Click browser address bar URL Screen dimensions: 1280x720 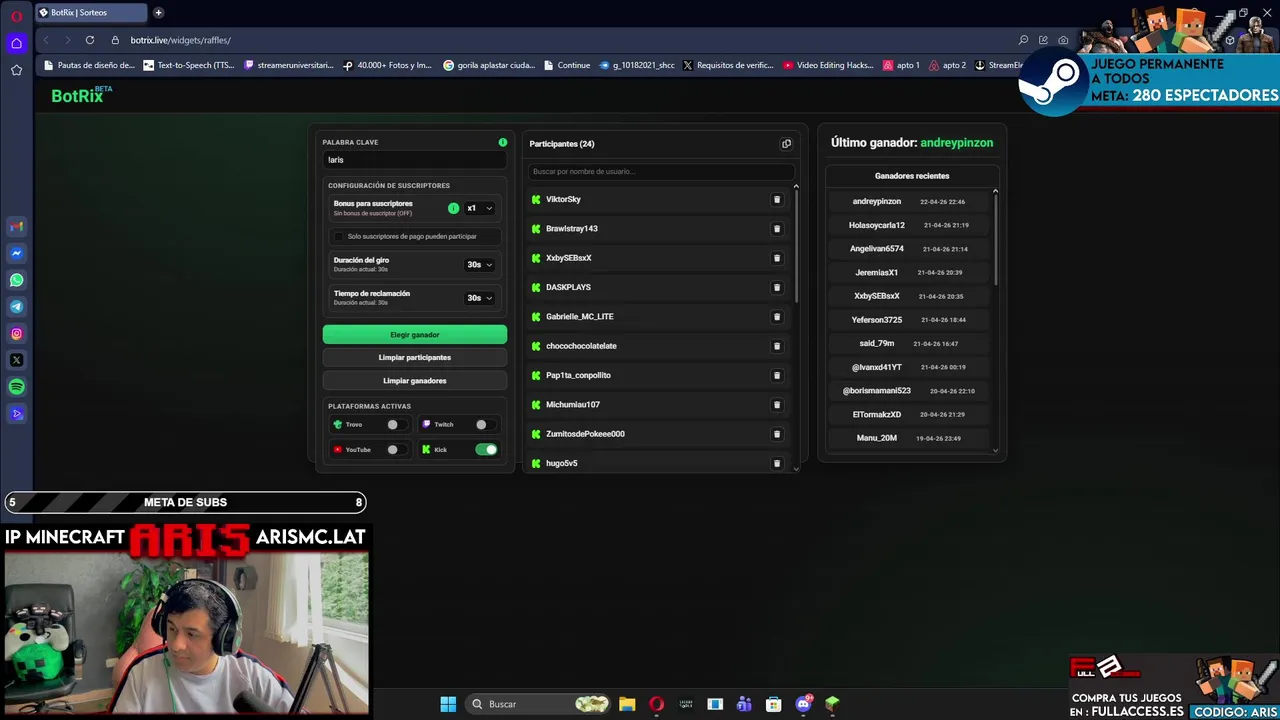coord(180,40)
